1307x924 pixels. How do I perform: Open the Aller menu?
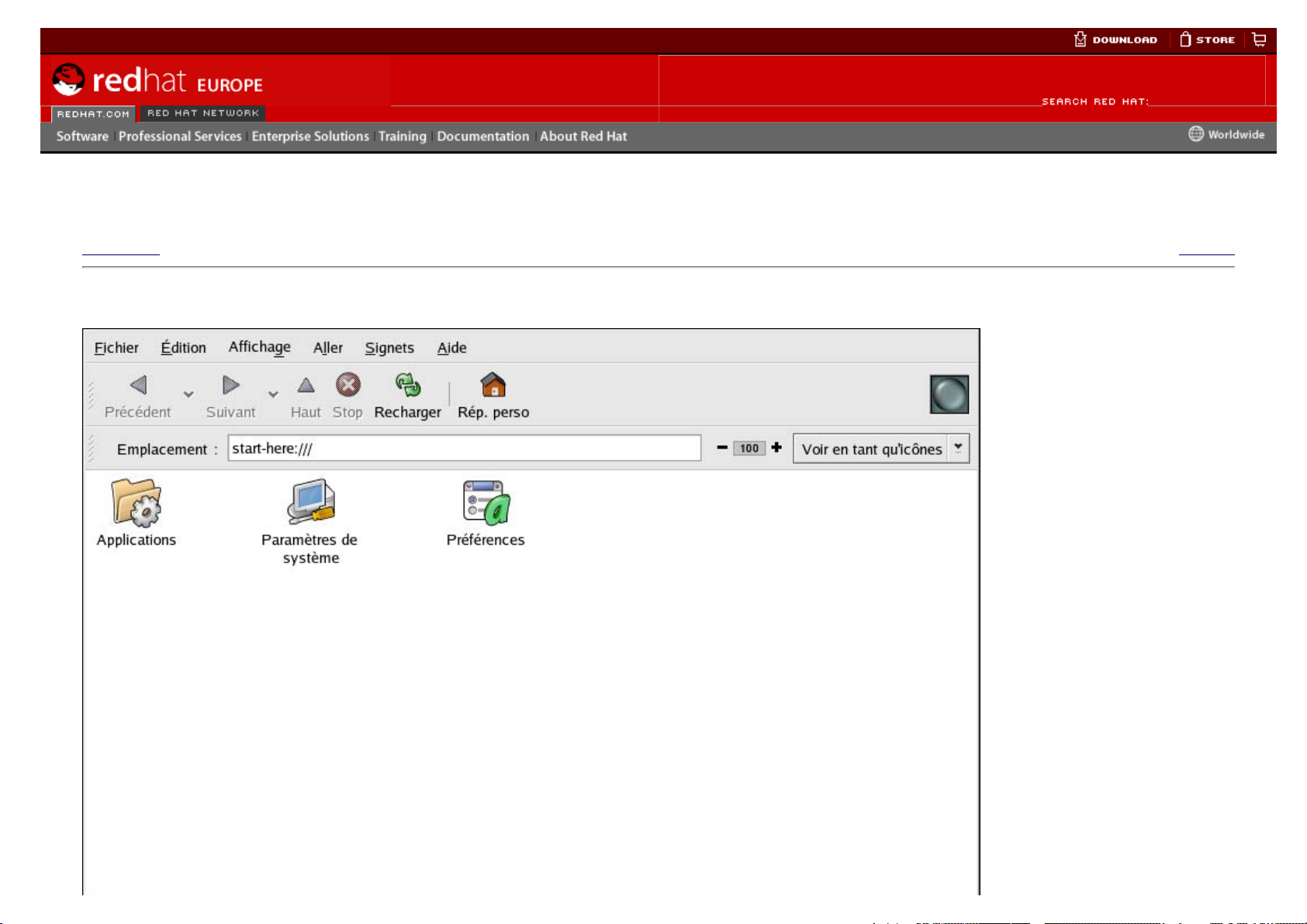(328, 348)
